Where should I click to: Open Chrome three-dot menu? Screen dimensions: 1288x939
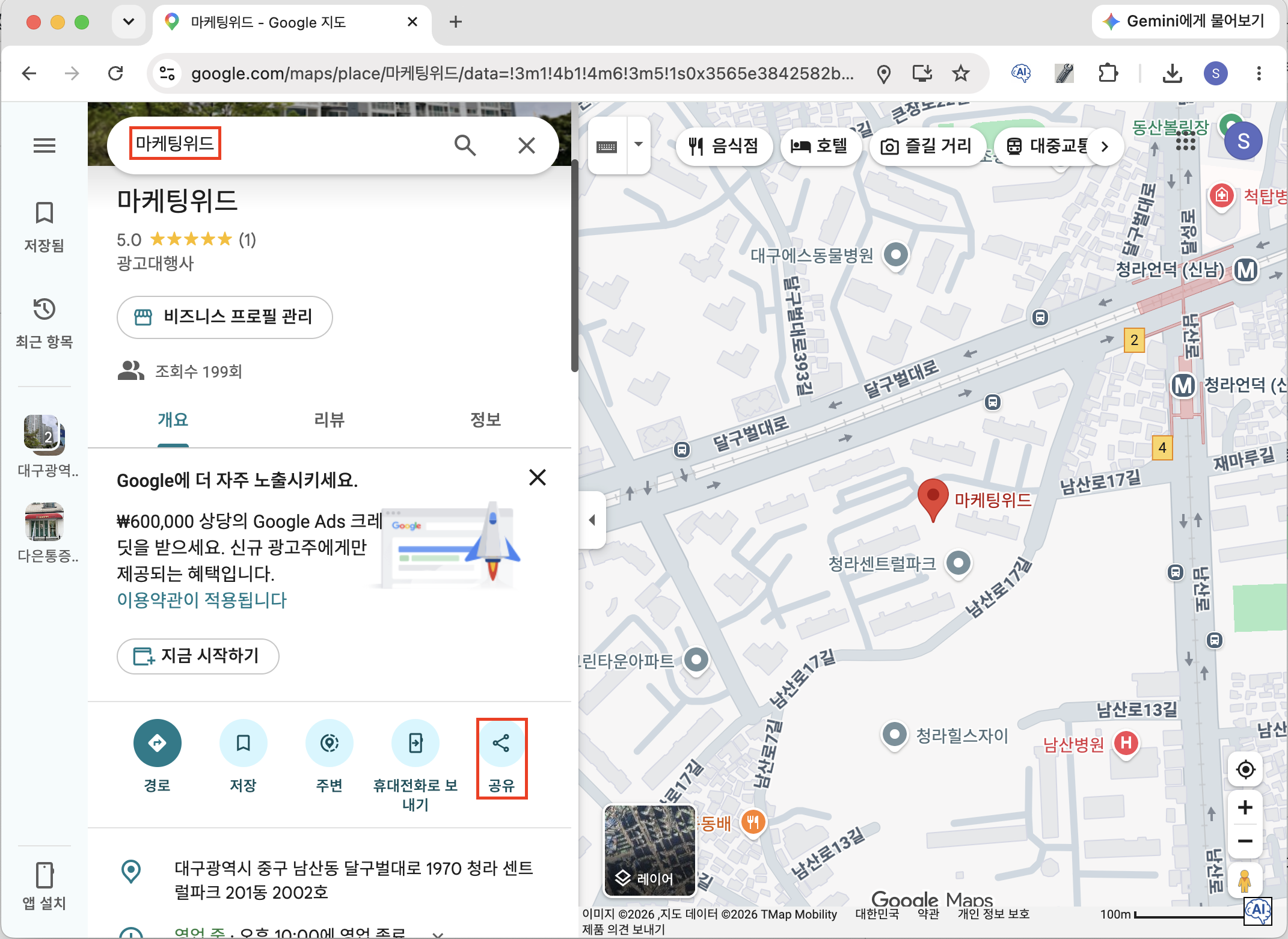[x=1259, y=73]
